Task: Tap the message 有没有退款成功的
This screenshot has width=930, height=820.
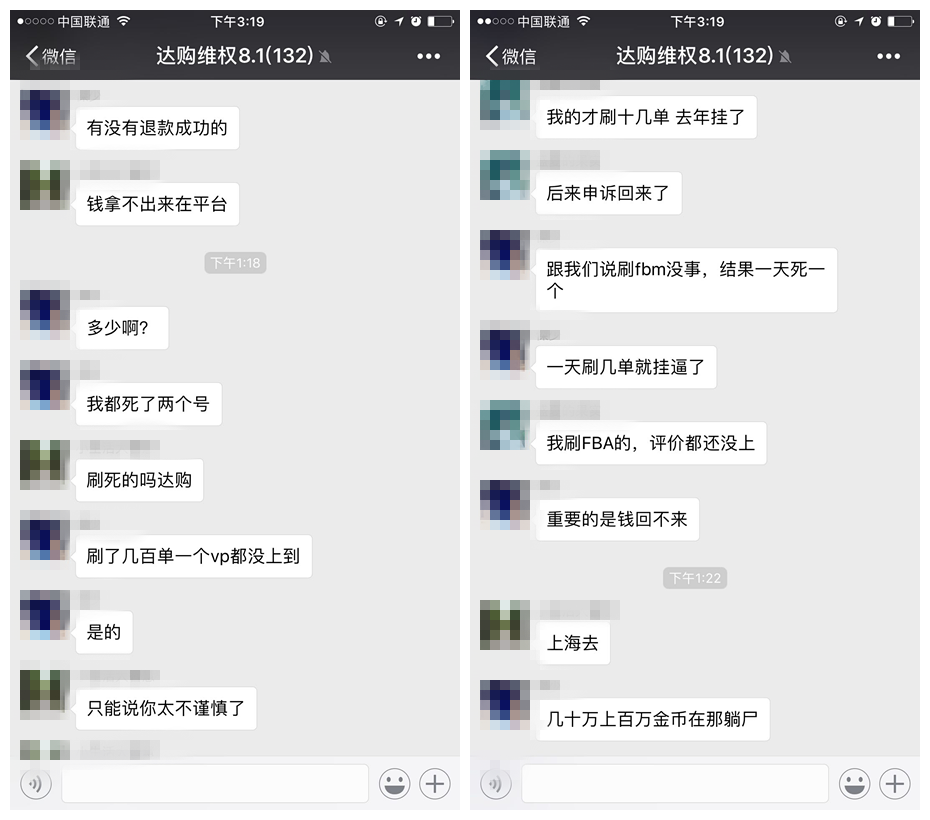Action: [x=157, y=128]
